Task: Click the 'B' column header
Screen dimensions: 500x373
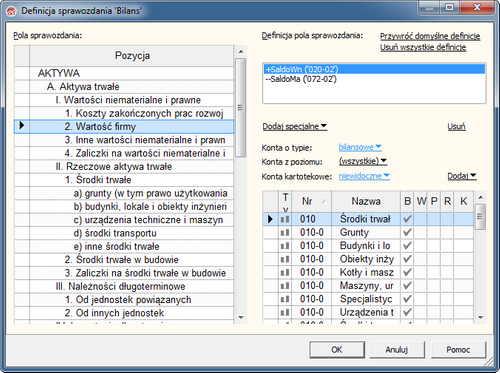Action: (407, 201)
